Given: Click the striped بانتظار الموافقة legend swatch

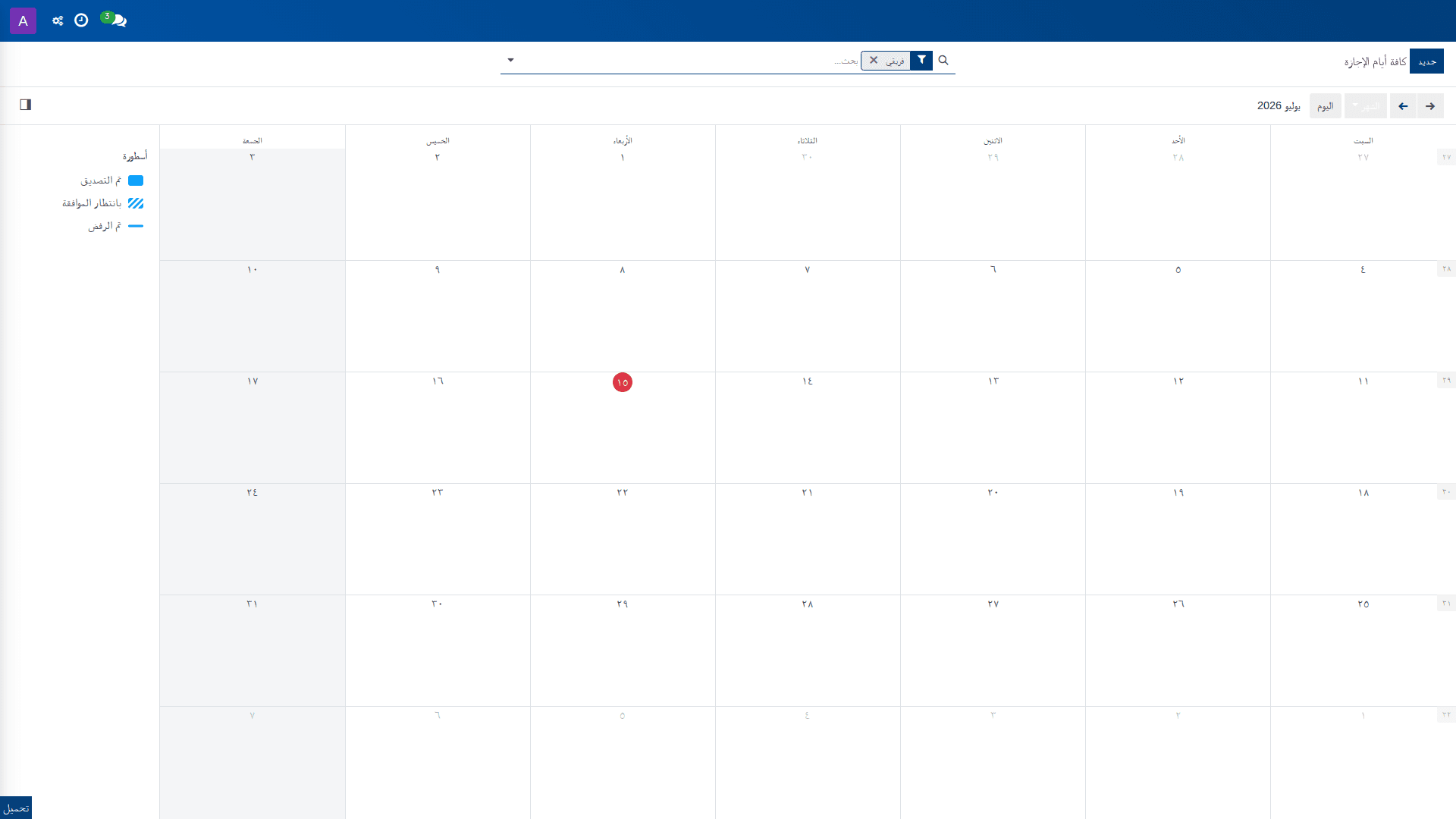Looking at the screenshot, I should [x=136, y=203].
